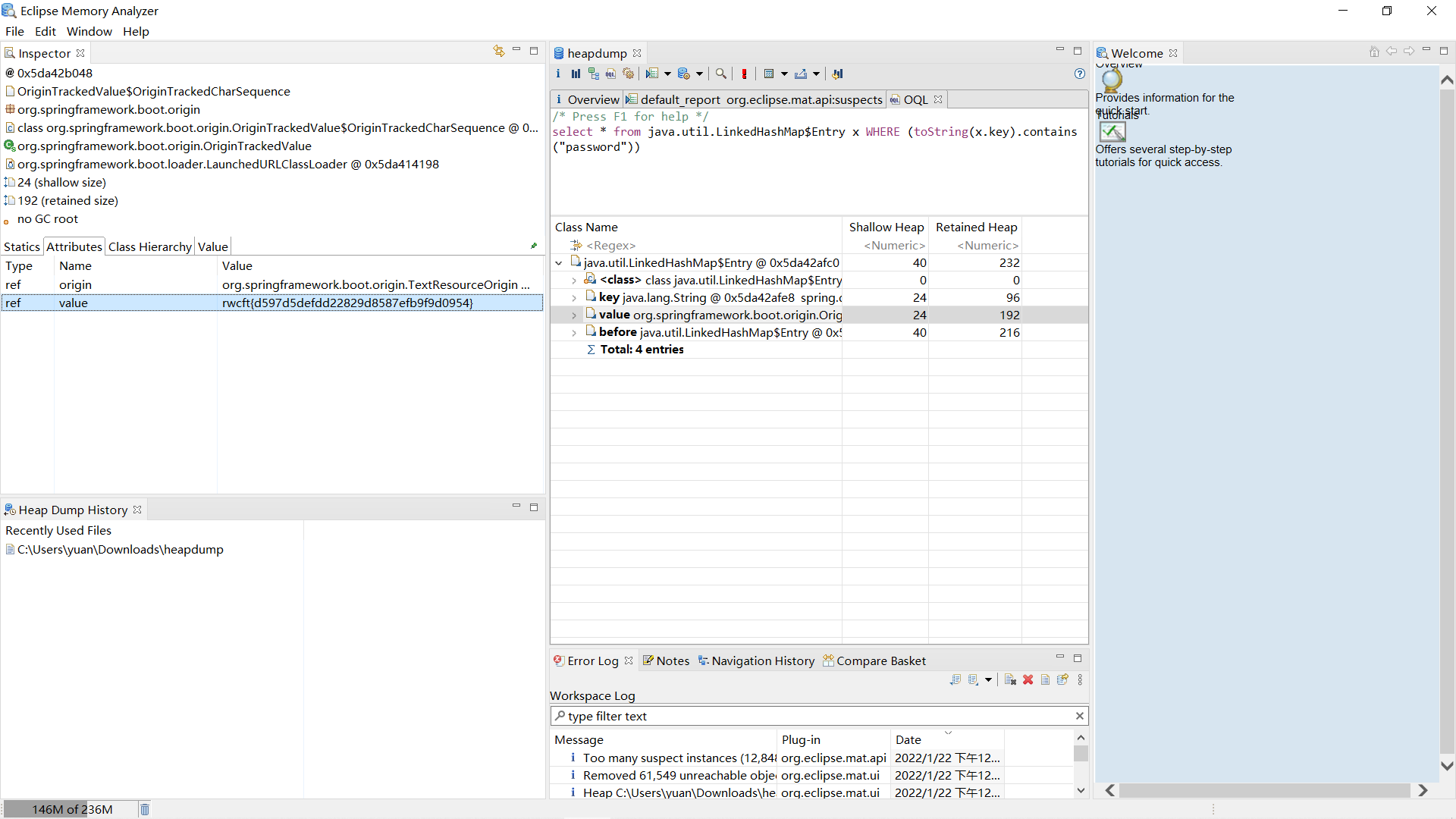
Task: Click the Import Log icon
Action: point(974,679)
